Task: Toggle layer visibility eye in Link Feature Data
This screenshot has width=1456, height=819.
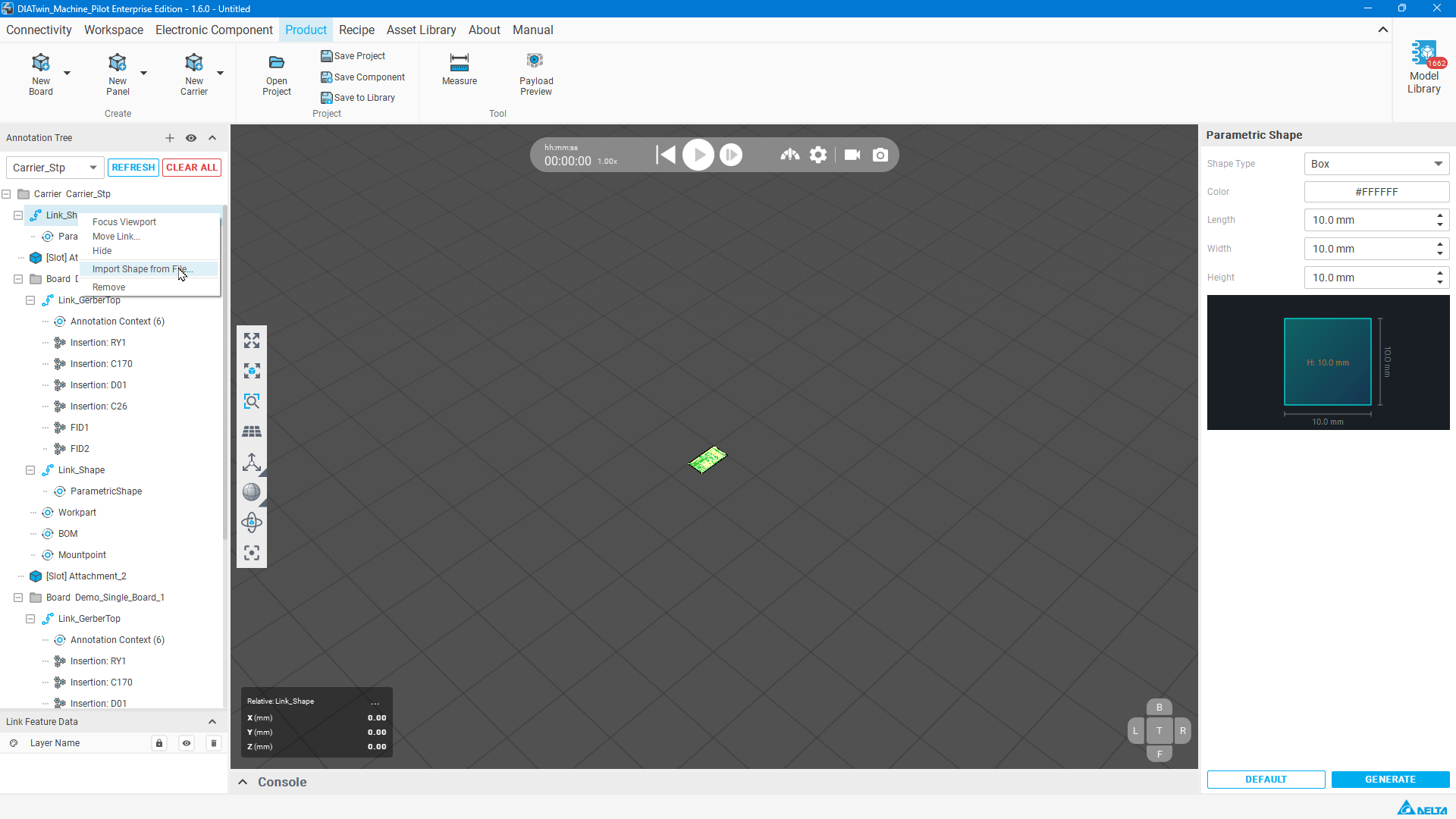Action: [187, 743]
